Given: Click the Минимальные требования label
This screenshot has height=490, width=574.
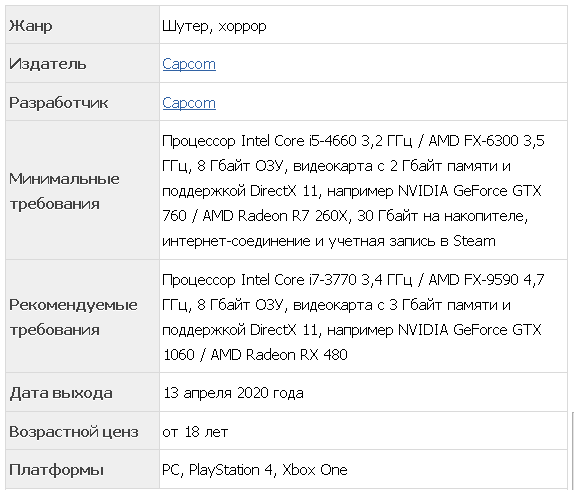Looking at the screenshot, I should point(64,191).
